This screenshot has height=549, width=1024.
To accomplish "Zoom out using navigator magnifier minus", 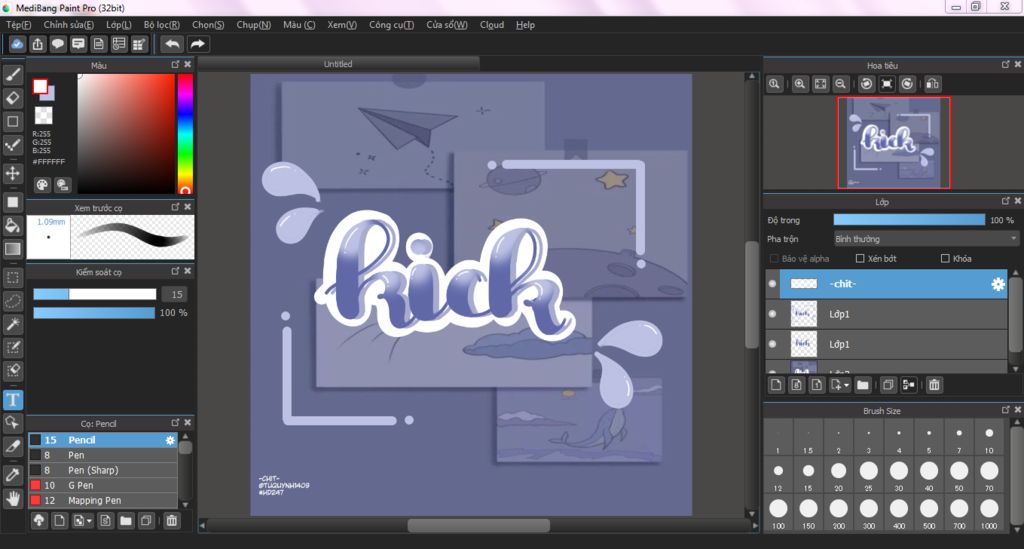I will coord(840,84).
